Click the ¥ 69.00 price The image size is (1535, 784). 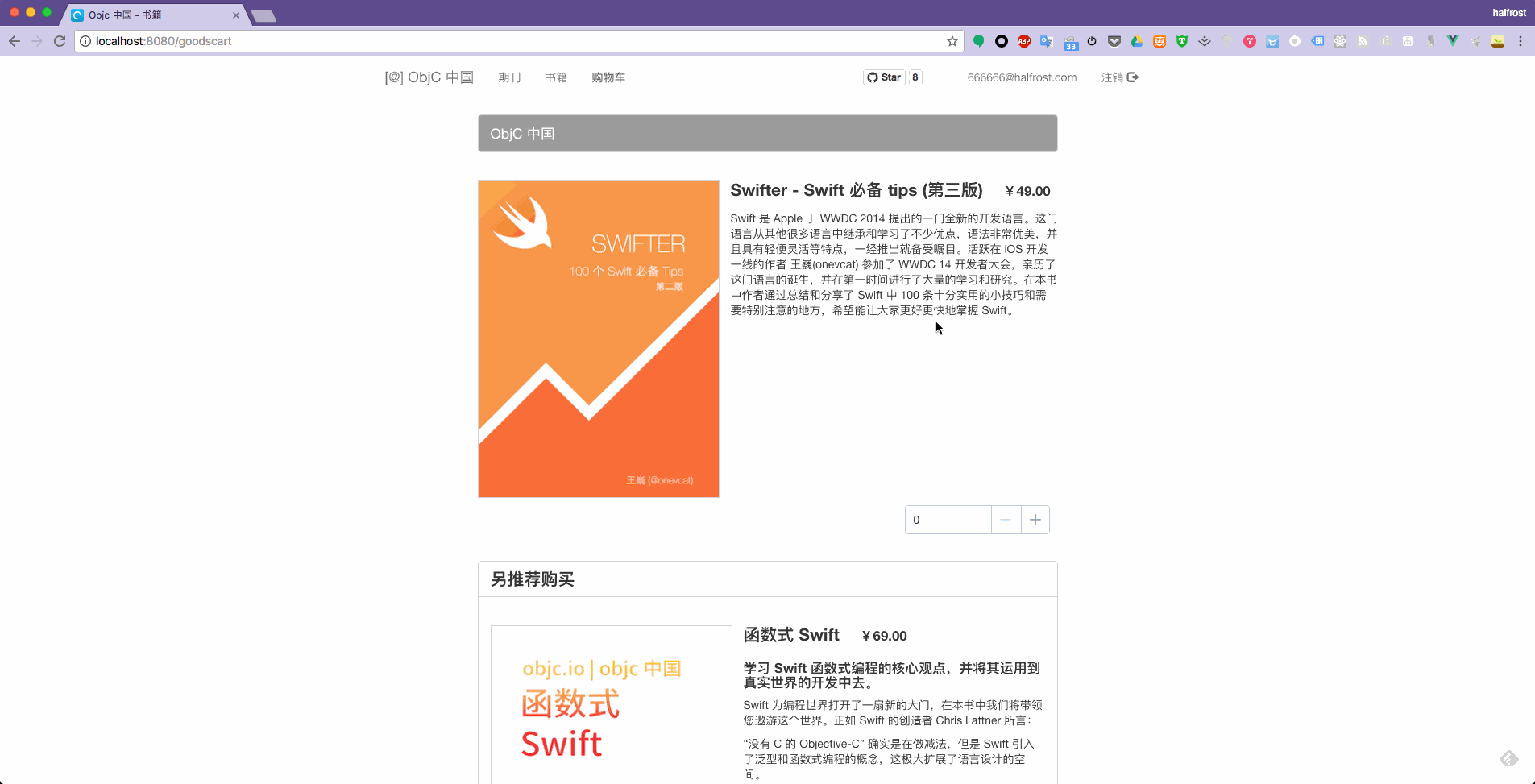click(884, 637)
